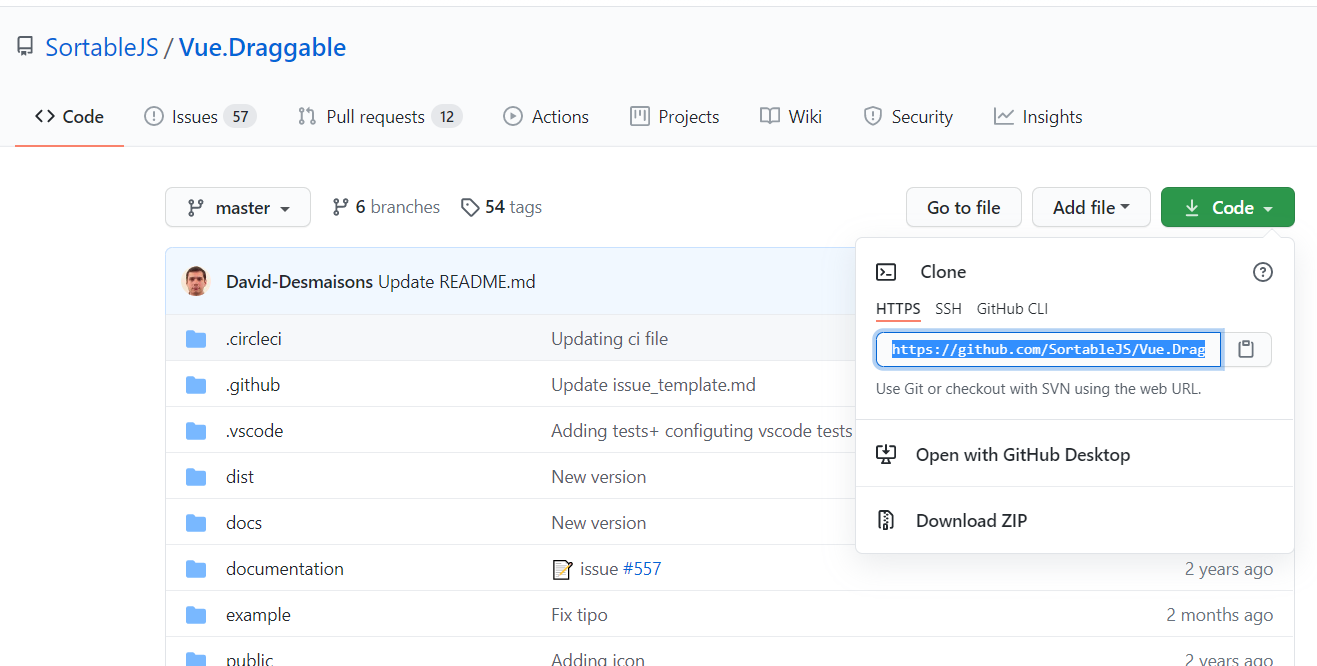Screen dimensions: 1317x666
Task: Open the .circleci folder icon
Action: pyautogui.click(x=196, y=339)
